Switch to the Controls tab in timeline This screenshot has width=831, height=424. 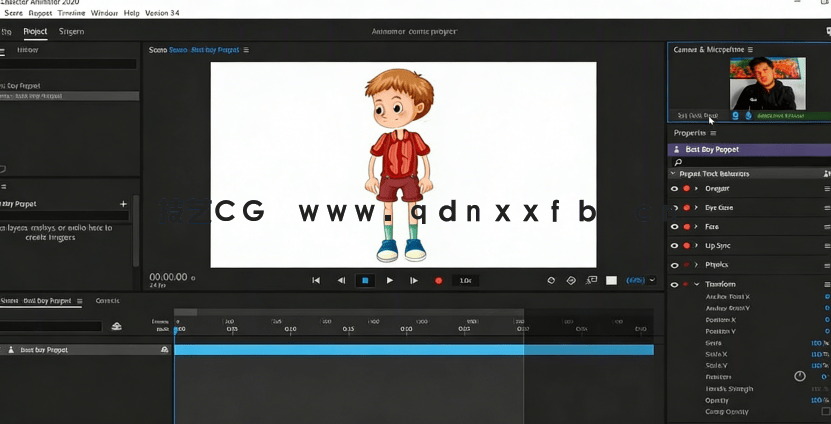coord(108,301)
